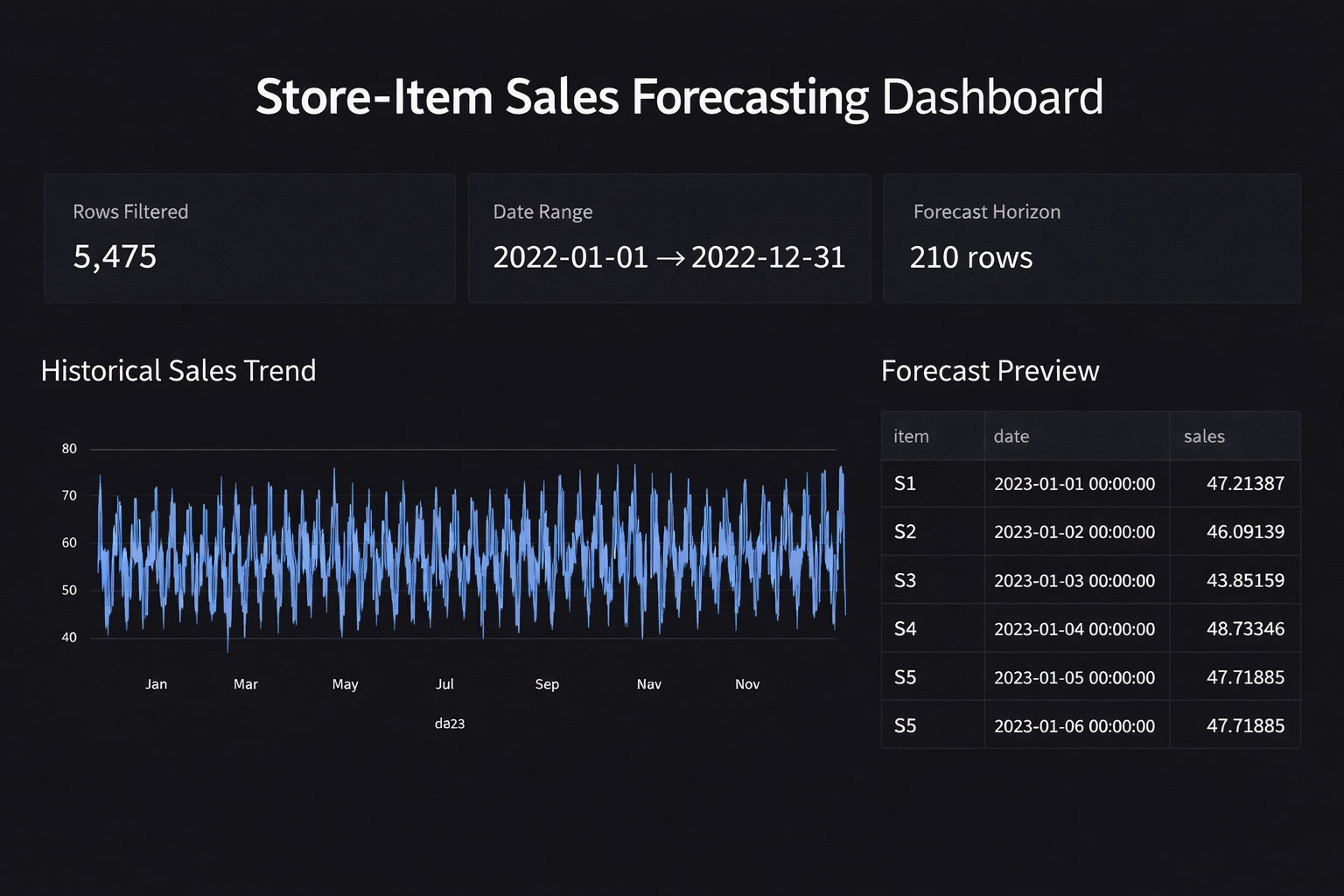Select the May axis label

click(345, 684)
